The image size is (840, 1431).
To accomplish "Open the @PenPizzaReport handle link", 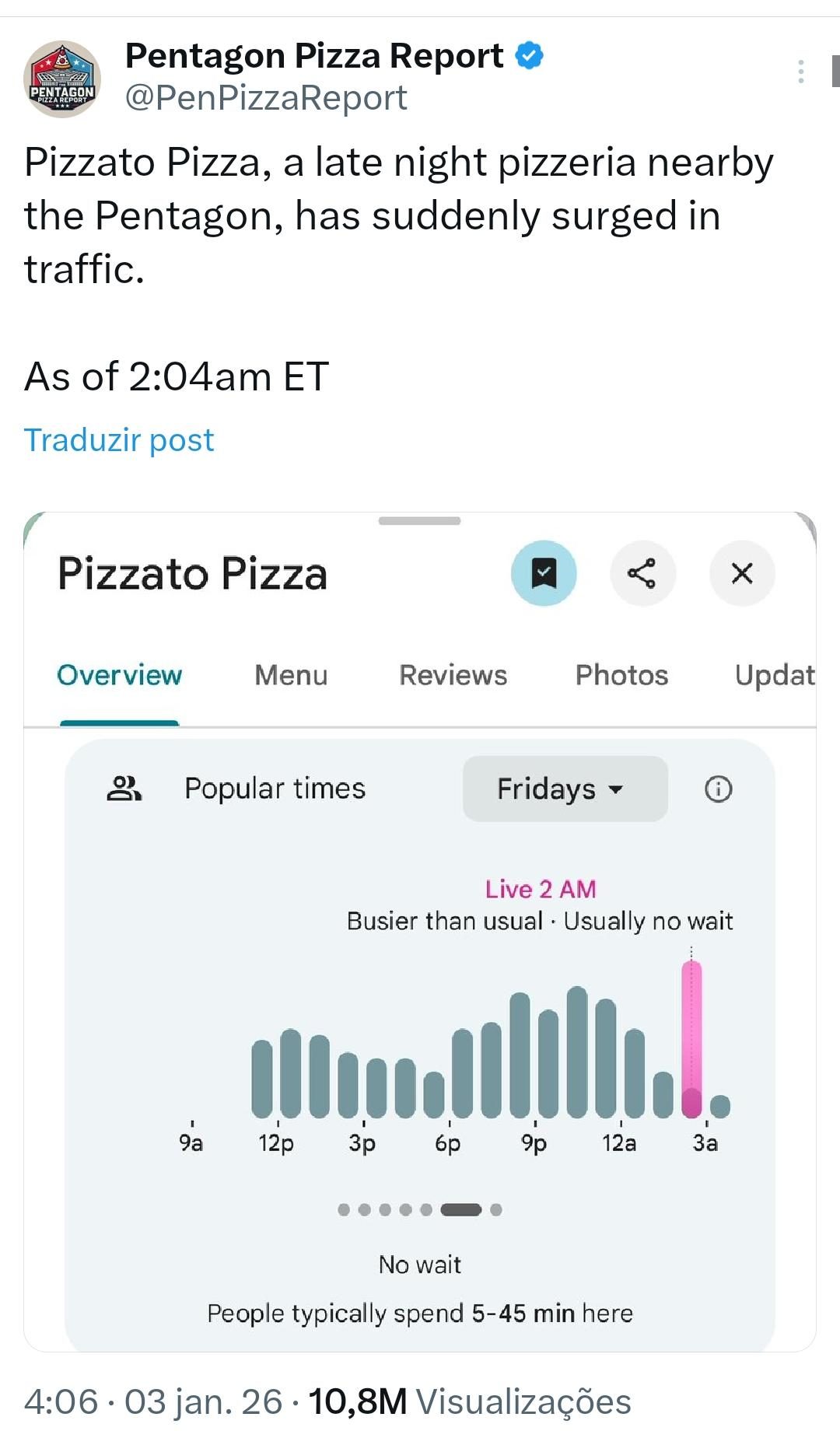I will point(266,98).
